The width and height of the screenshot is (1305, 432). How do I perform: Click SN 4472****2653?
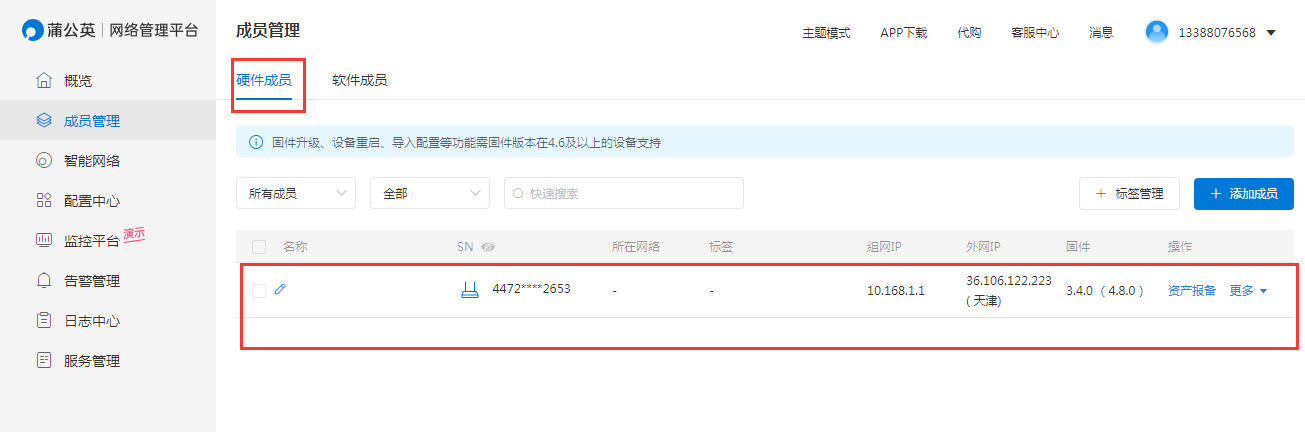pos(531,290)
